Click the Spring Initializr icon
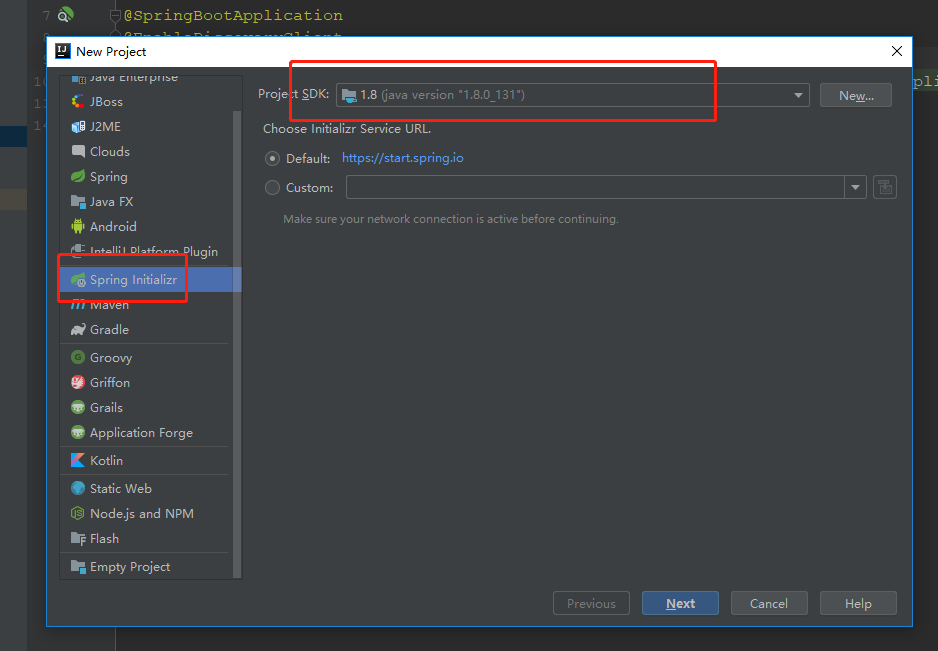Screen dimensions: 938x651 pos(78,279)
